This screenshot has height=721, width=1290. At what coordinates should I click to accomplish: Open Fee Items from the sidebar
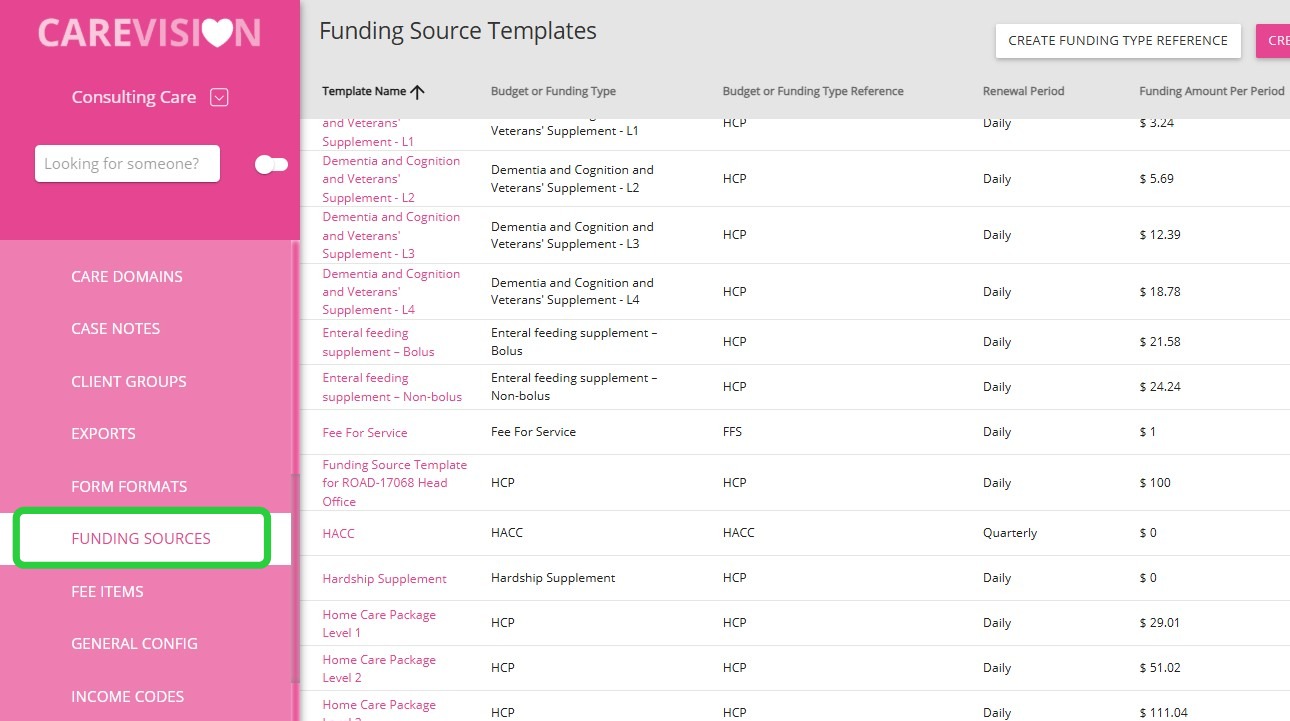(x=107, y=592)
